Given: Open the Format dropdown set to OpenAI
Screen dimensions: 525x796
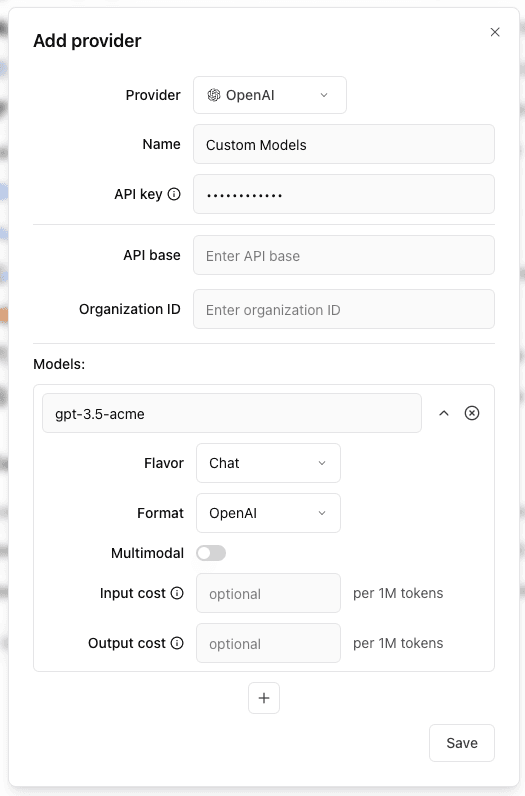Looking at the screenshot, I should pyautogui.click(x=268, y=513).
